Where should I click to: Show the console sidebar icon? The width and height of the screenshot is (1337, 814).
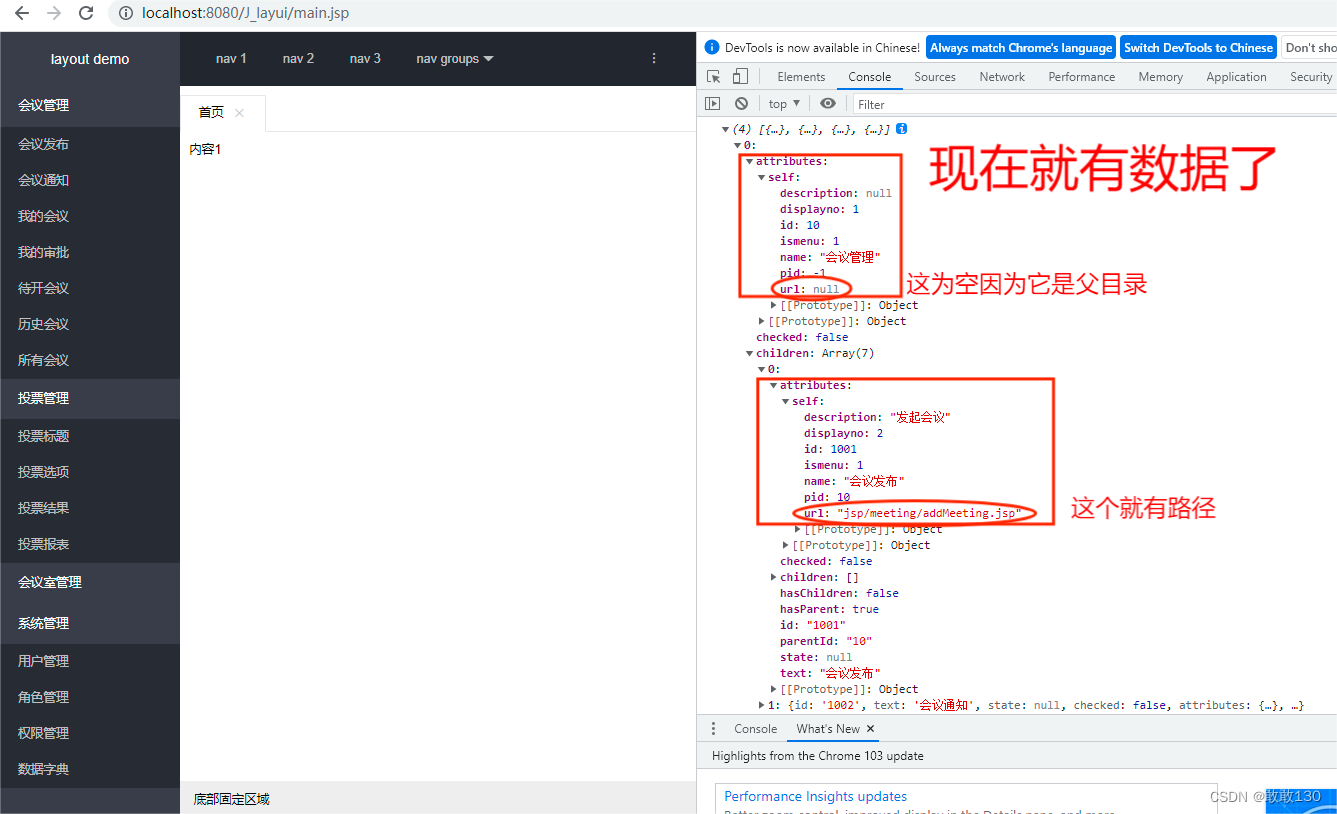[713, 103]
